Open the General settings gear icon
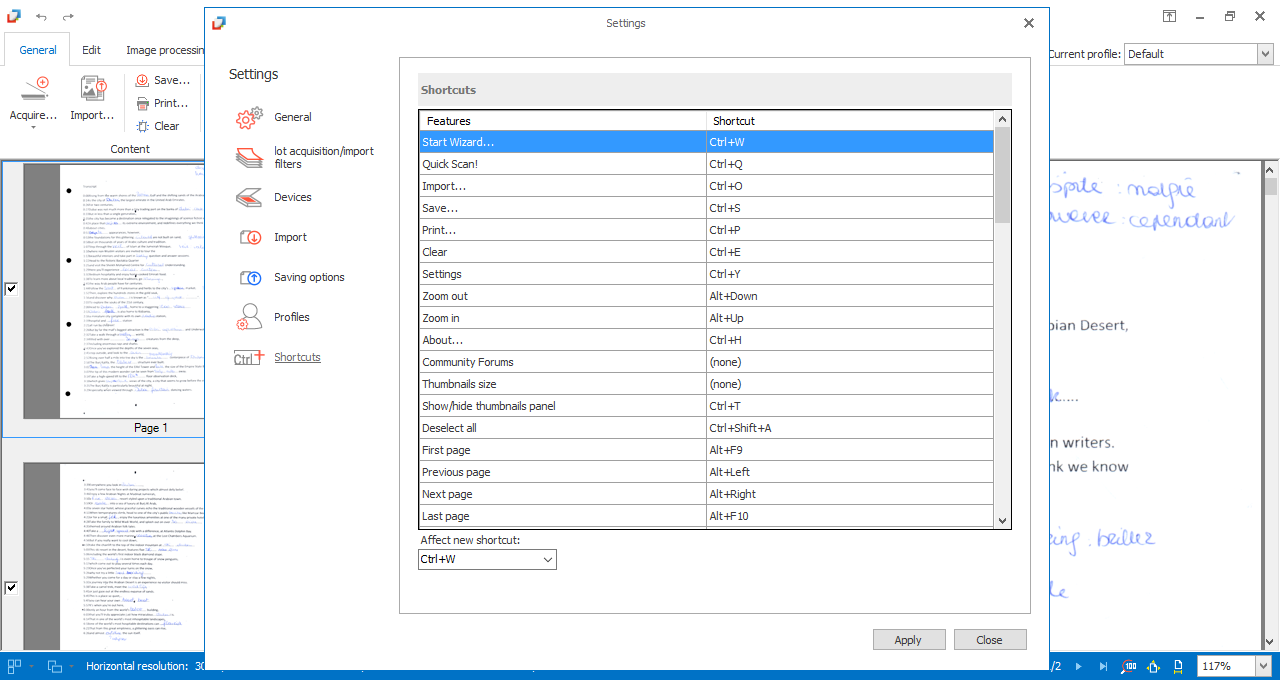1280x680 pixels. point(249,118)
